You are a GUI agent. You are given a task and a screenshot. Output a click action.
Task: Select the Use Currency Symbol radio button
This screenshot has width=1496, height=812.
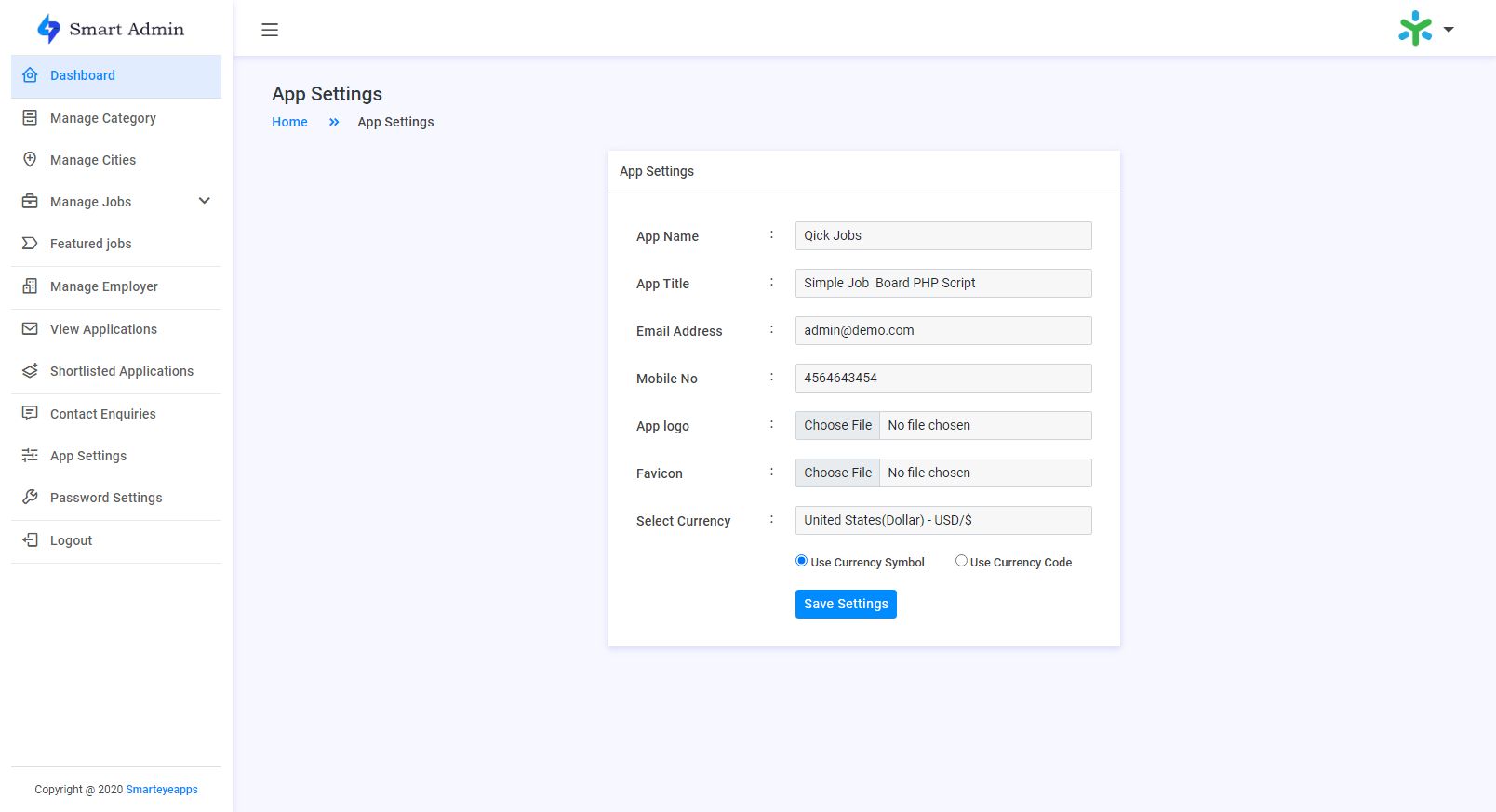point(801,561)
